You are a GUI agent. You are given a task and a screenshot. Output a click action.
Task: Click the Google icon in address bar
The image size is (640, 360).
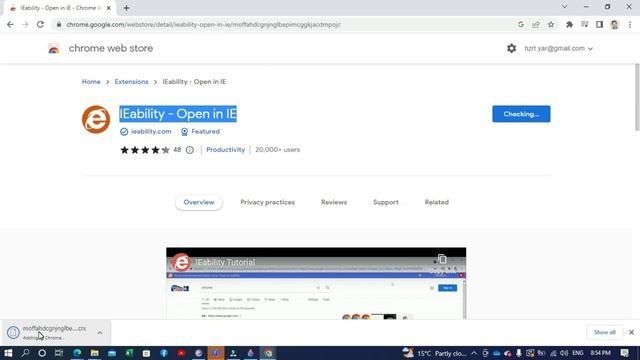[x=521, y=24]
